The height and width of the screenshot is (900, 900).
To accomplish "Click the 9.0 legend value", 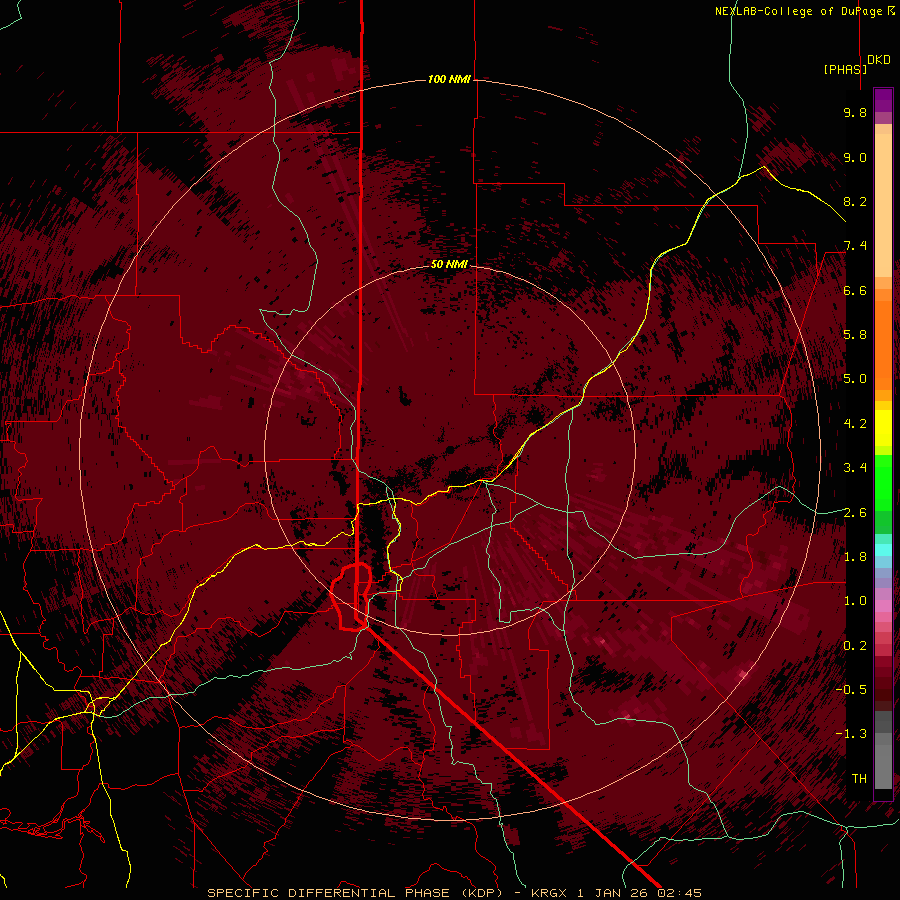I will (855, 157).
